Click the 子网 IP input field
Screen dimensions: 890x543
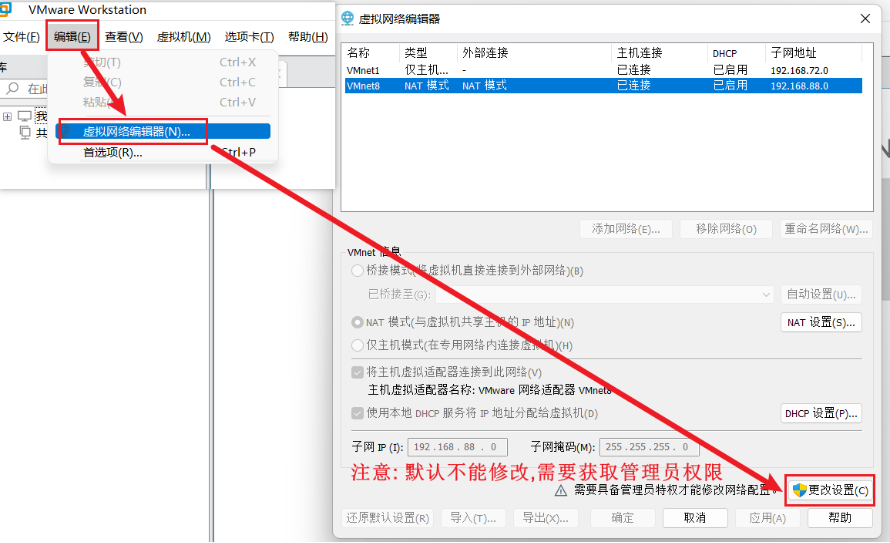(x=457, y=447)
